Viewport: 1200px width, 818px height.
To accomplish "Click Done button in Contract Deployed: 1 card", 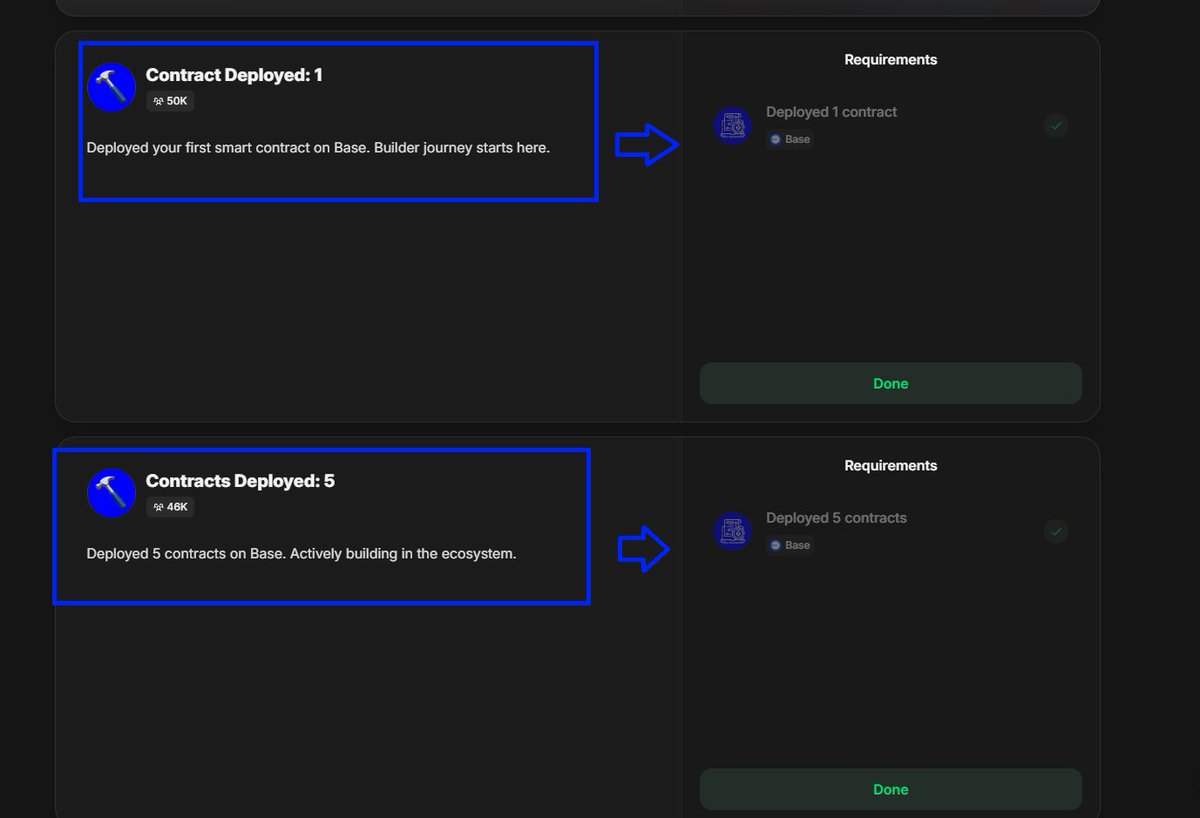I will 891,384.
